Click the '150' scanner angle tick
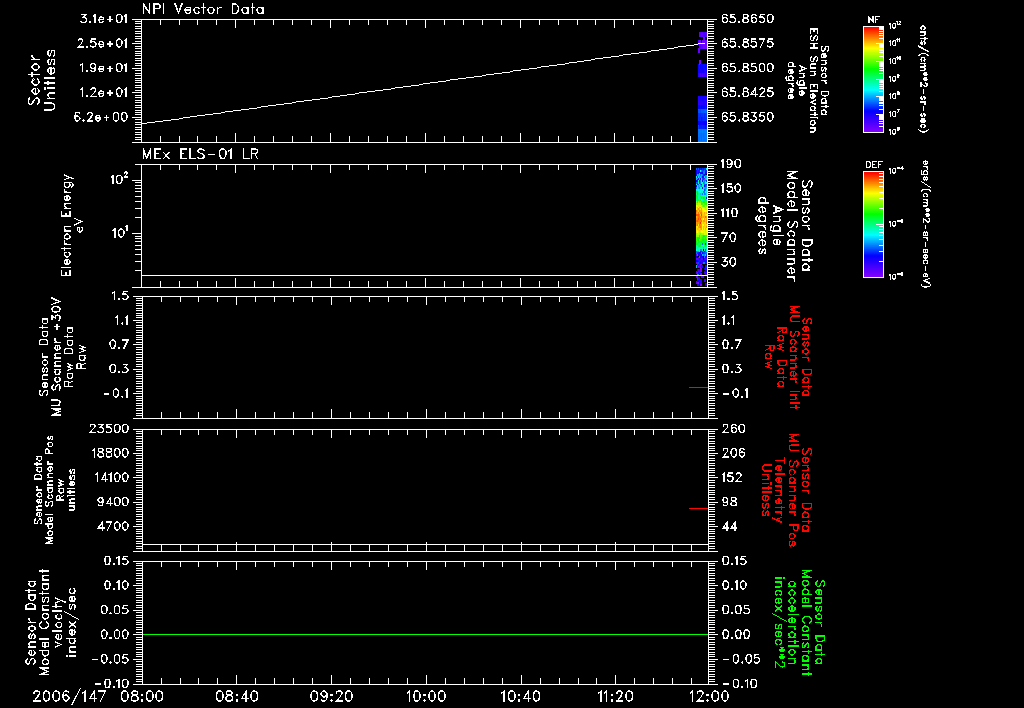The width and height of the screenshot is (1024, 708). (731, 189)
